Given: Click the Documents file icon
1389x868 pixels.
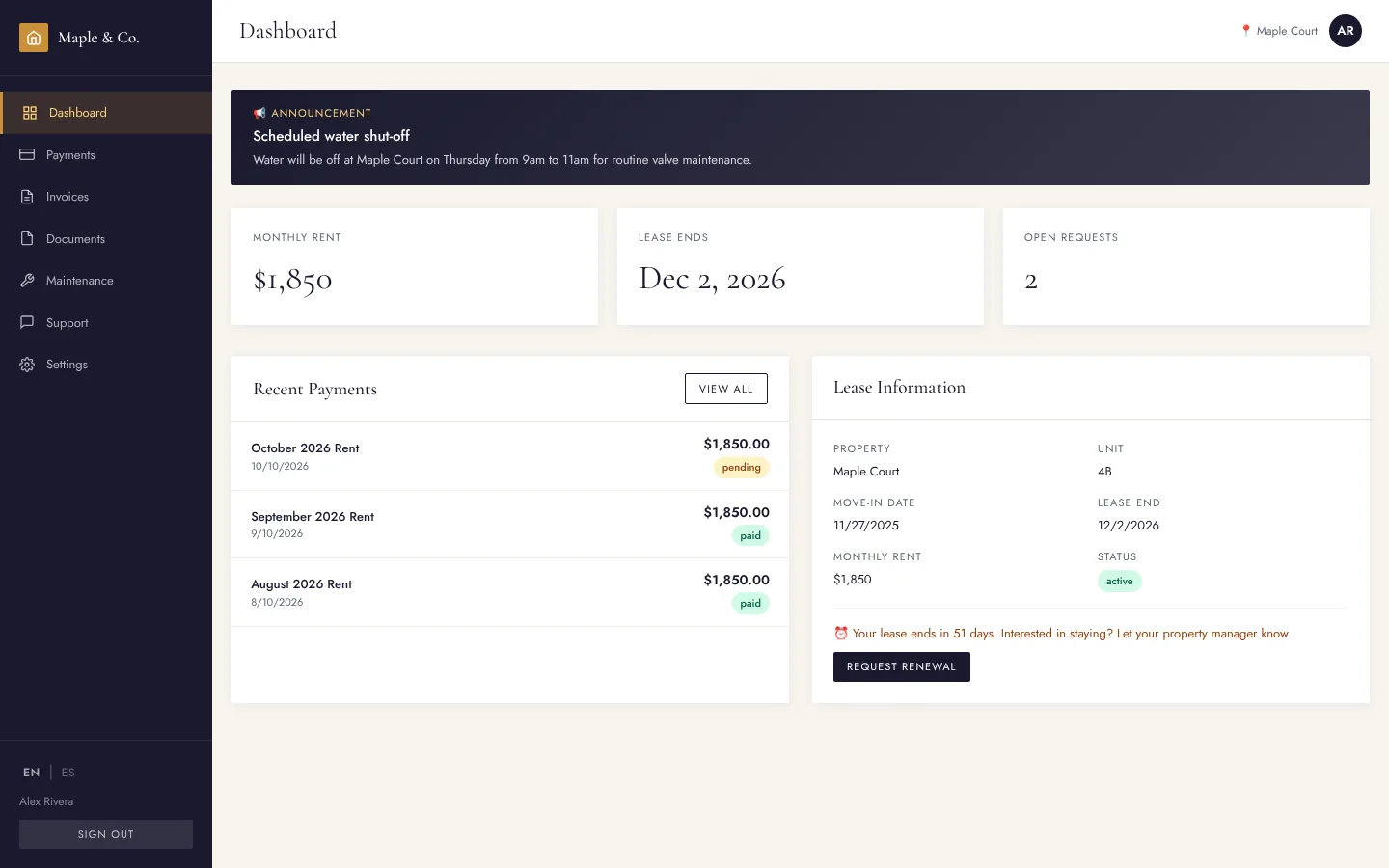Looking at the screenshot, I should 27,238.
